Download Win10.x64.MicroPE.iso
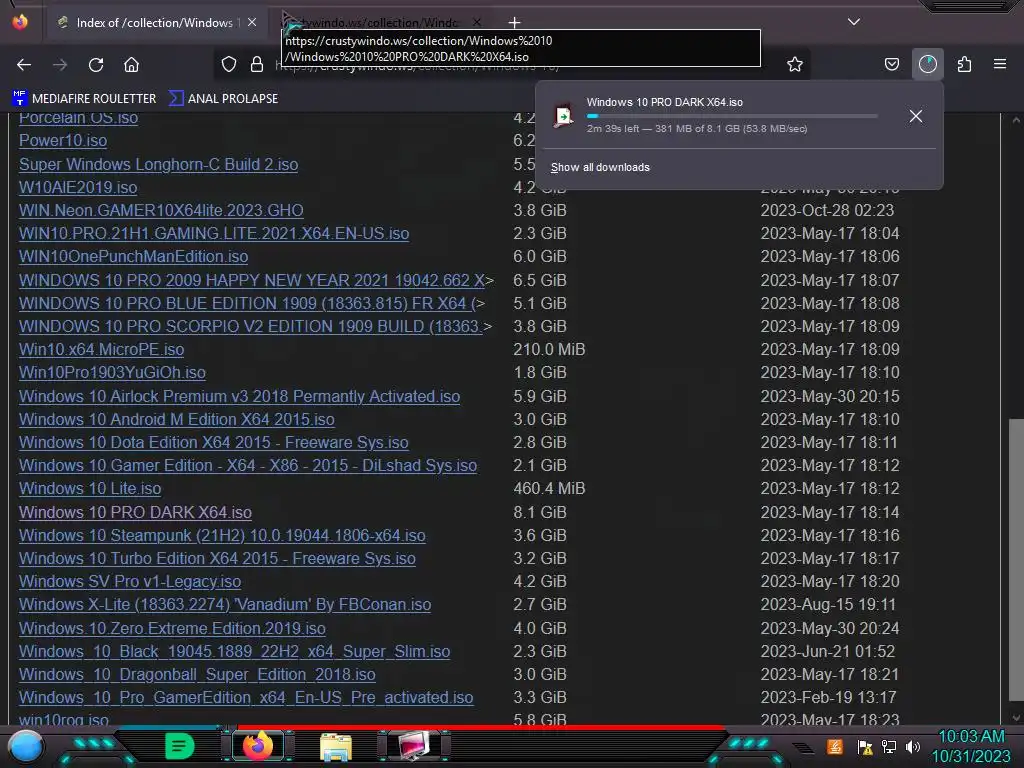 click(101, 349)
